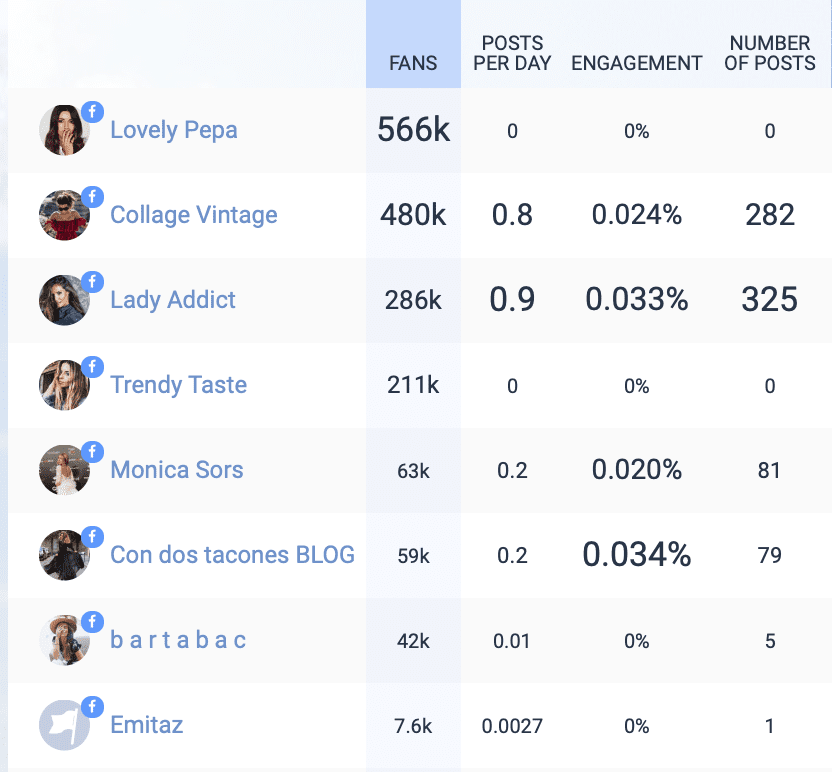Click the Facebook badge on Lovely Pepa's avatar
832x772 pixels.
(93, 113)
